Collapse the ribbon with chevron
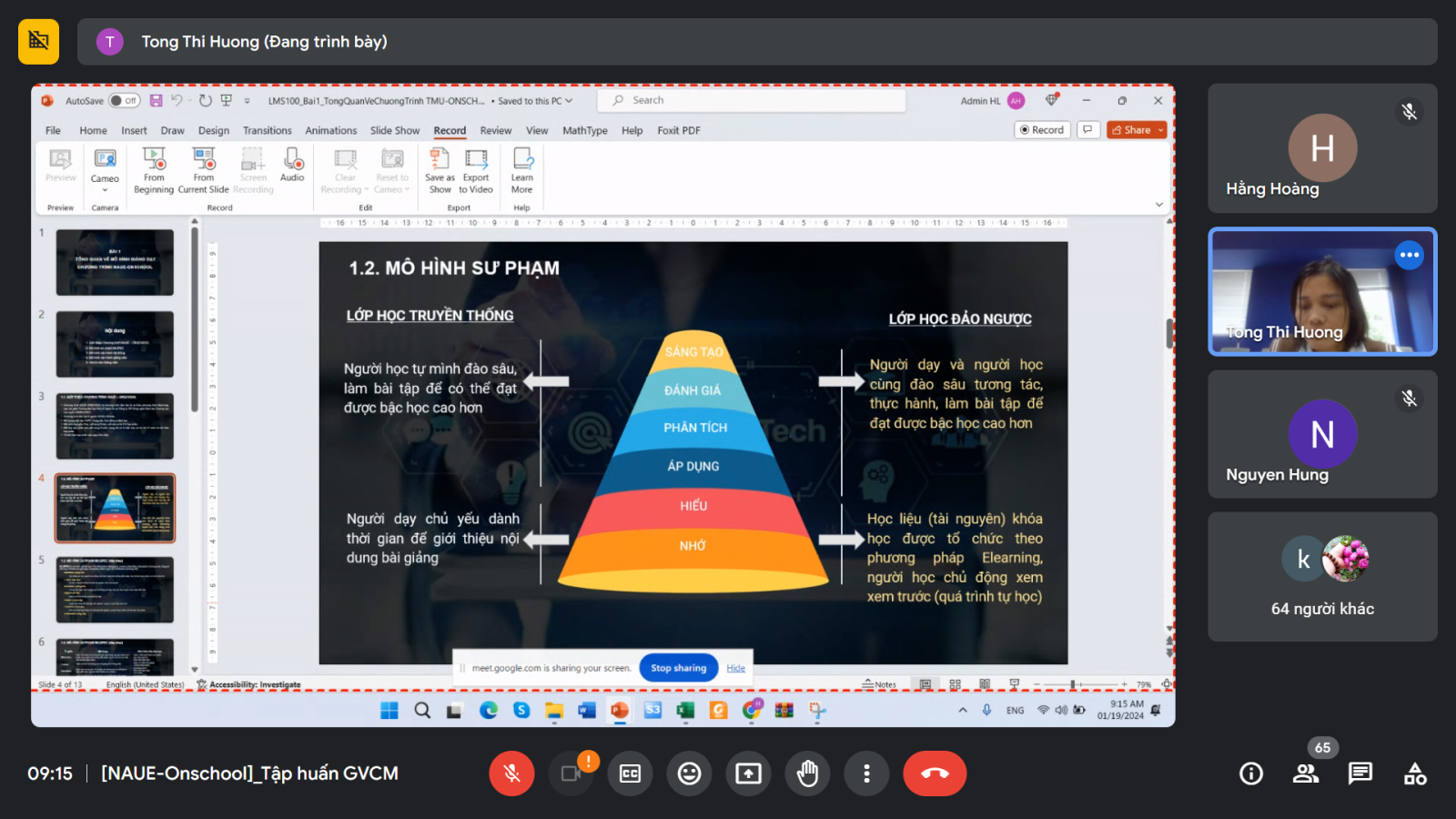Image resolution: width=1456 pixels, height=819 pixels. pyautogui.click(x=1159, y=205)
